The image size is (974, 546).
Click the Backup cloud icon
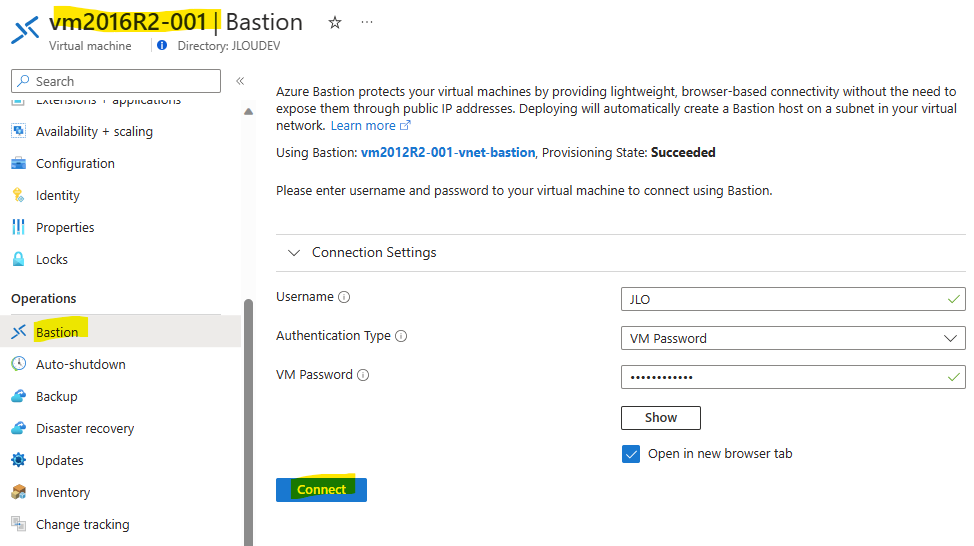pos(19,396)
